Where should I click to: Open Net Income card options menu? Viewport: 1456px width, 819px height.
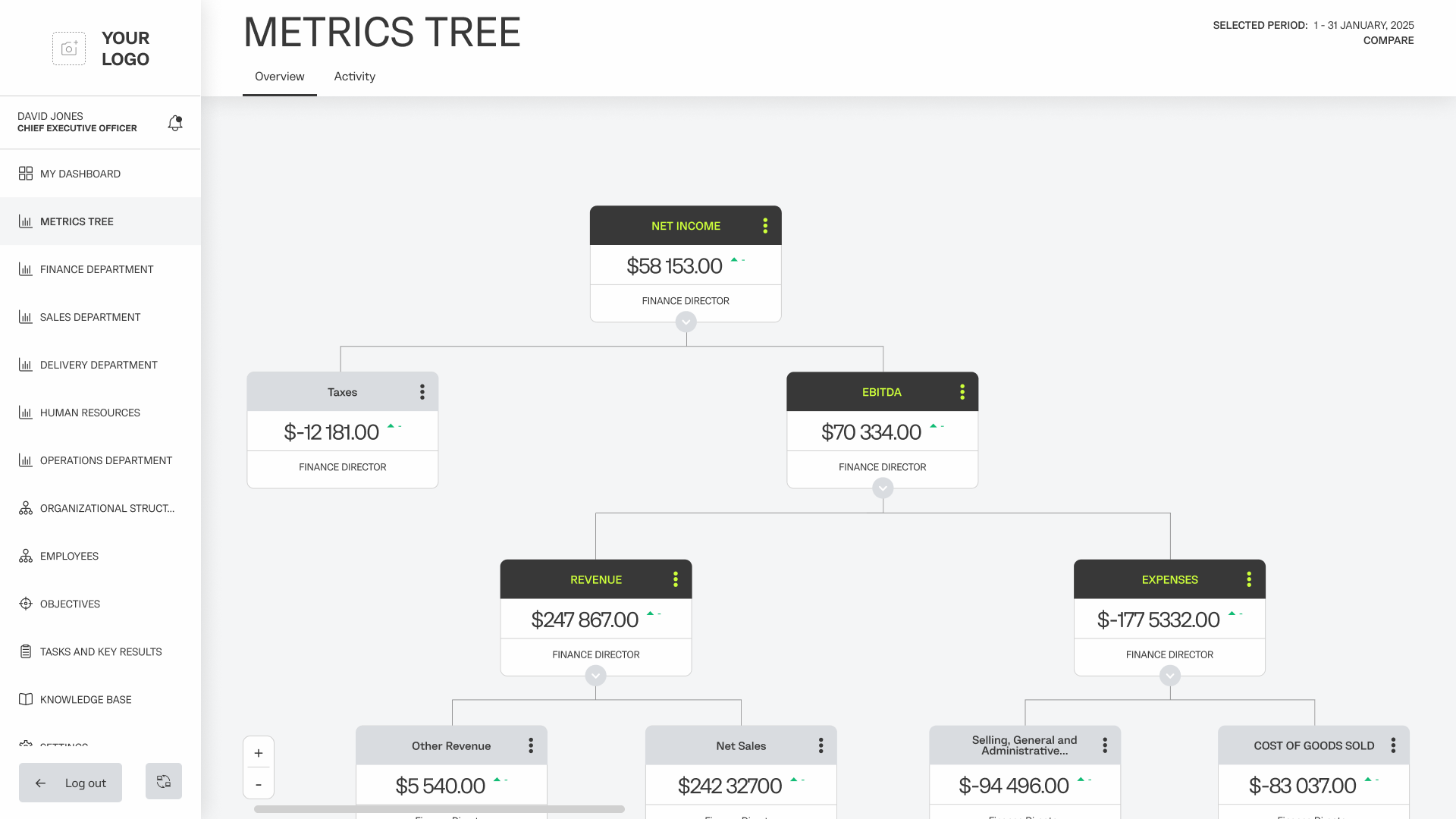click(x=765, y=226)
